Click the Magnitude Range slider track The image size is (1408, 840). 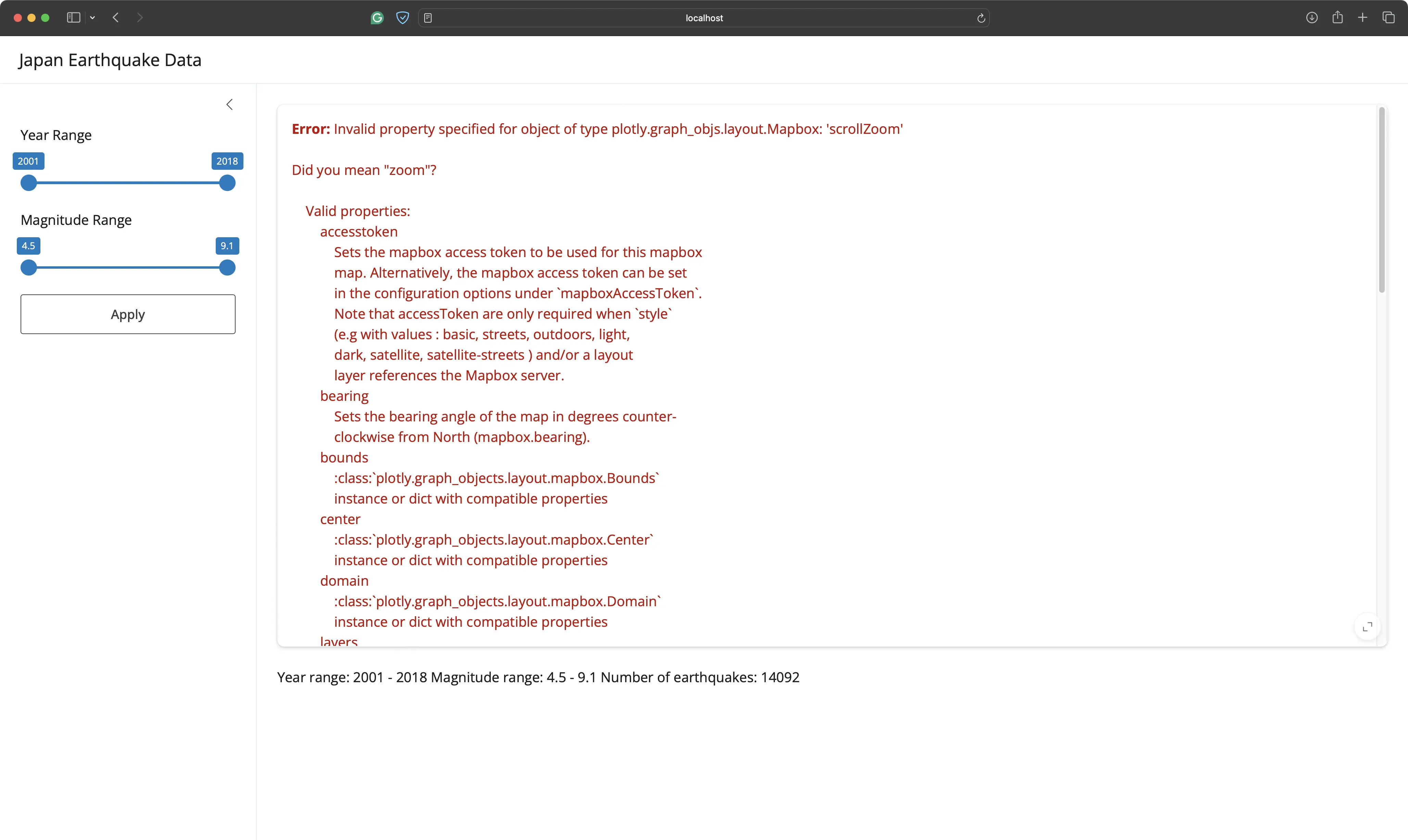point(128,268)
